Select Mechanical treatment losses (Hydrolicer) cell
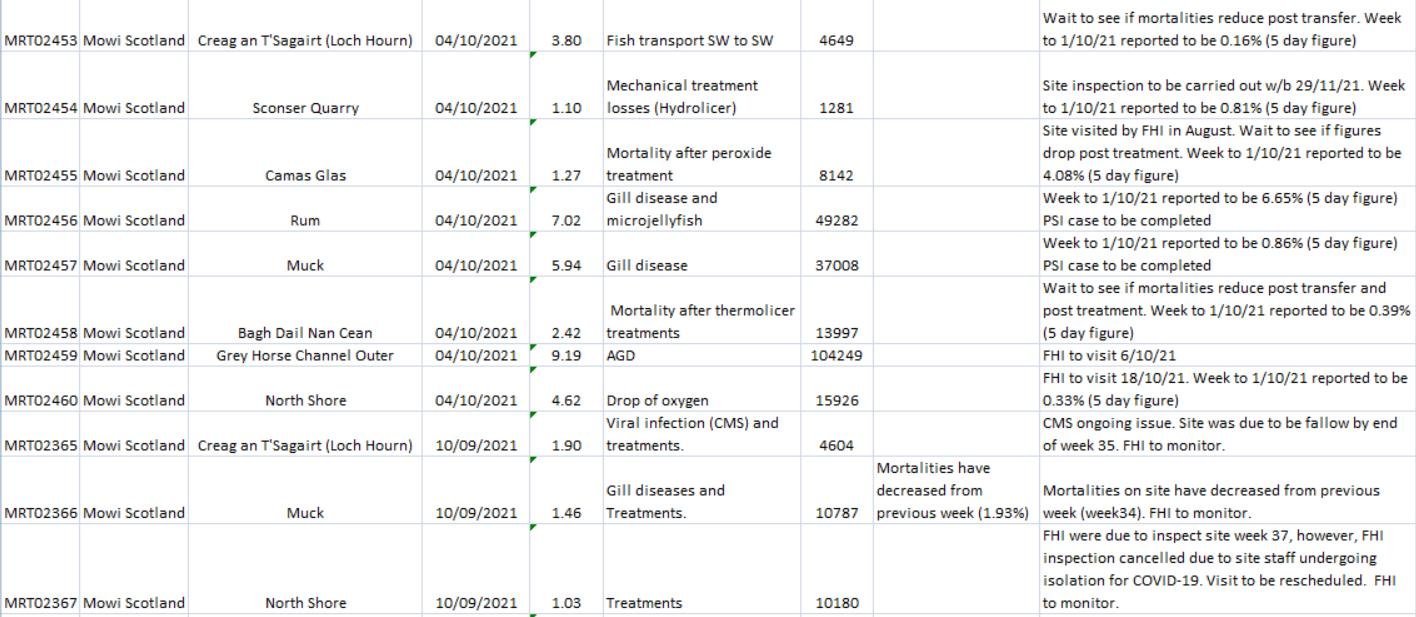 [682, 97]
